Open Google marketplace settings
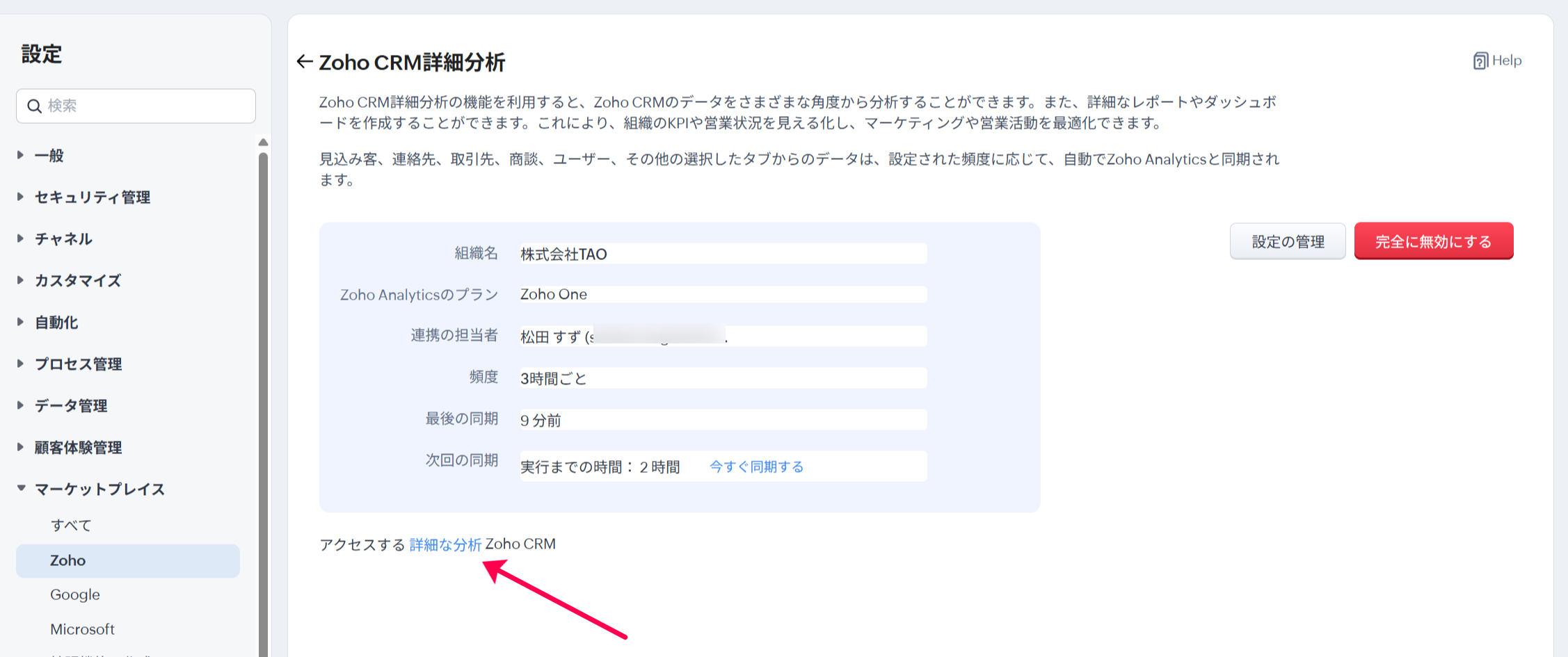 point(74,595)
